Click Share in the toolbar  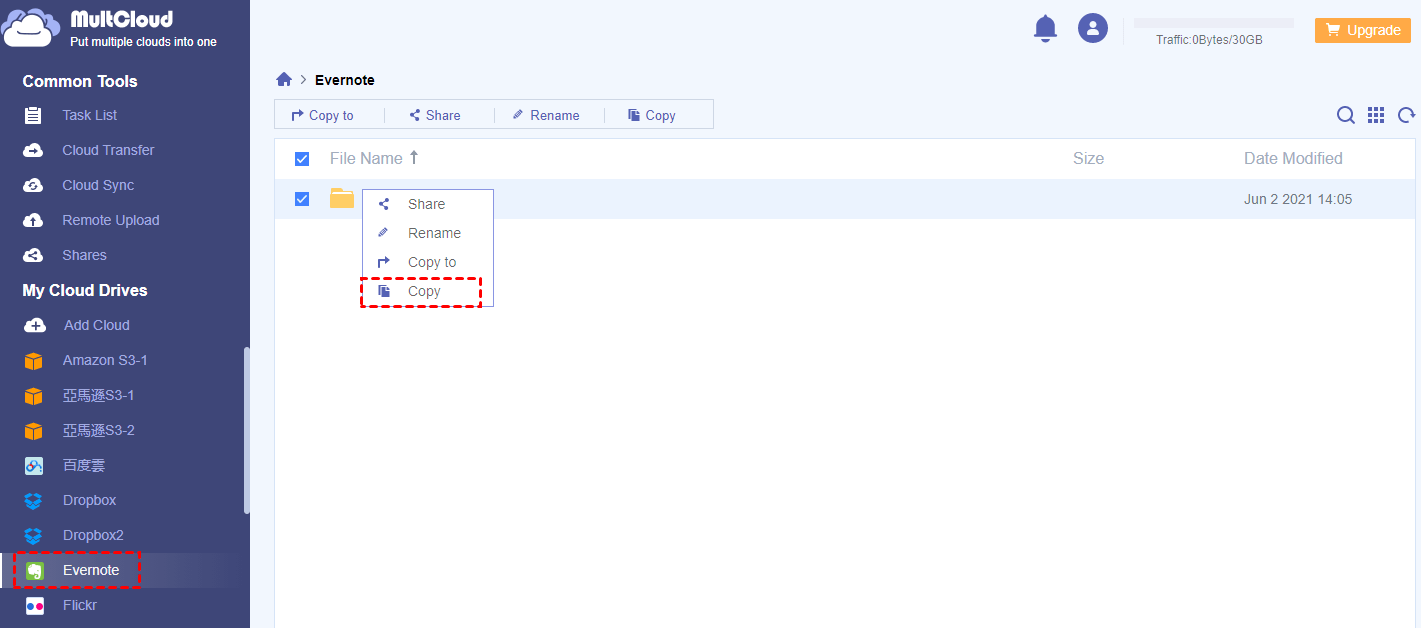point(435,115)
